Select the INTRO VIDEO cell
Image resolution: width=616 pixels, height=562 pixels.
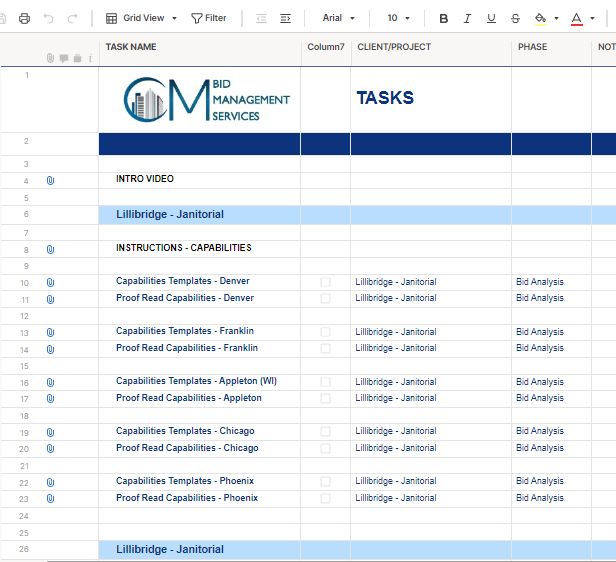(200, 181)
